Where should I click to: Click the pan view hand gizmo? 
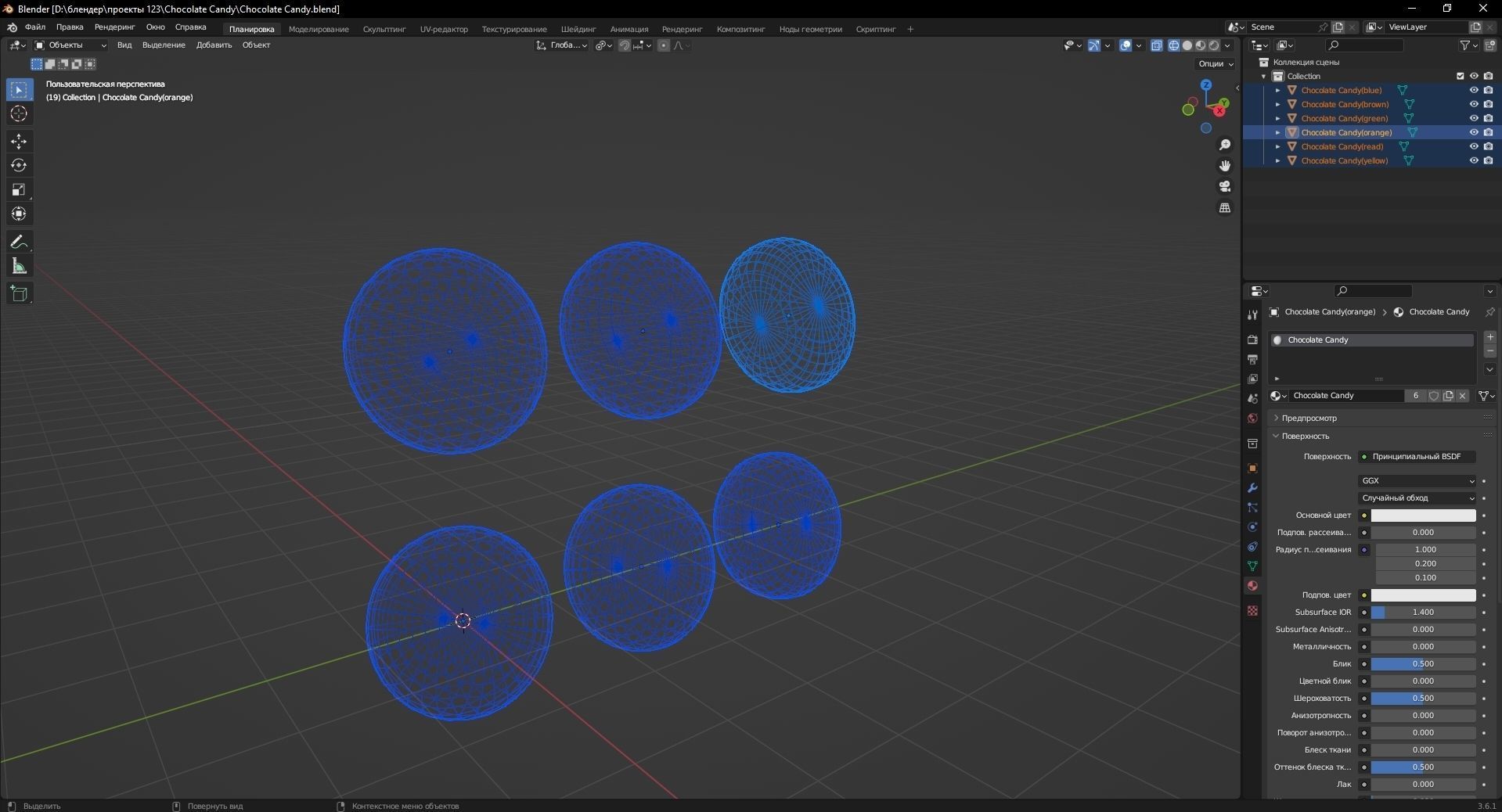[1225, 166]
